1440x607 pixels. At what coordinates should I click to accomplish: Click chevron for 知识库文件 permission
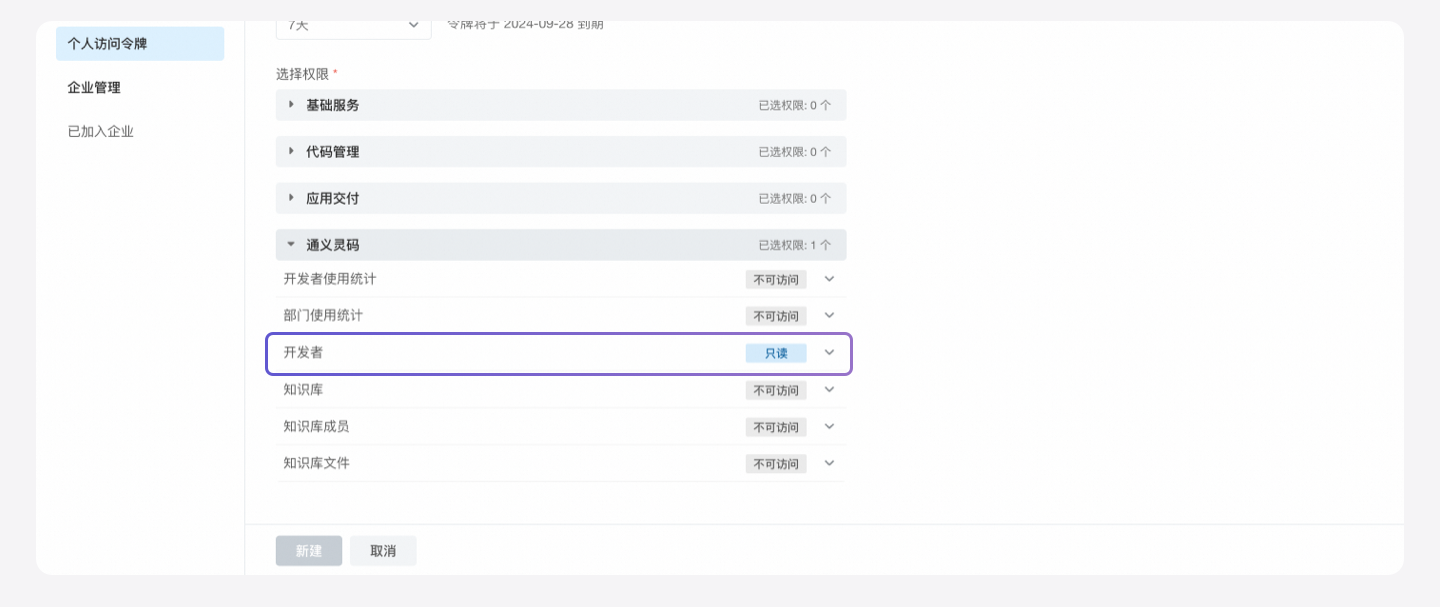(829, 463)
